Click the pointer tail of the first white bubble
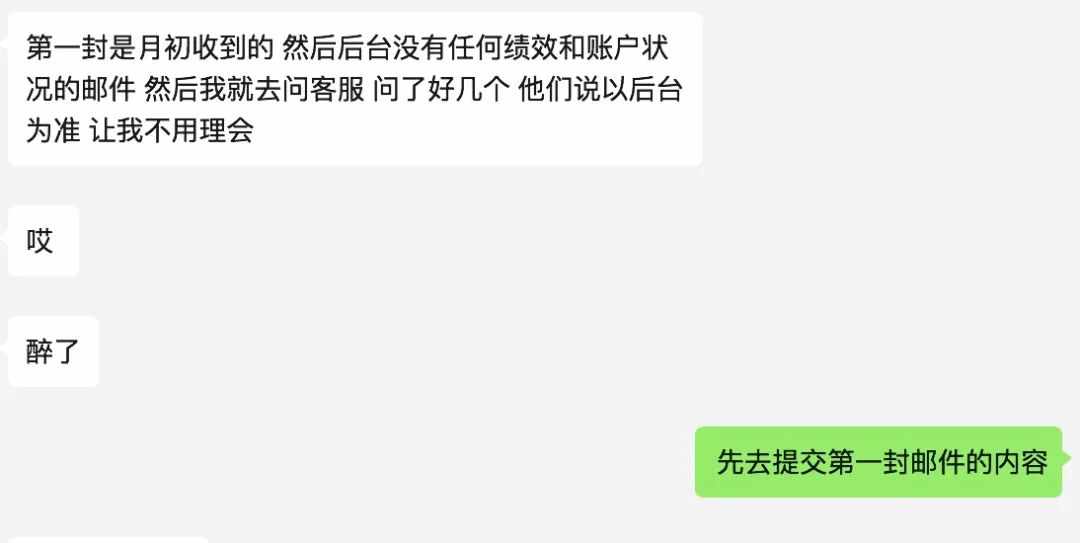The height and width of the screenshot is (543, 1080). [4, 41]
